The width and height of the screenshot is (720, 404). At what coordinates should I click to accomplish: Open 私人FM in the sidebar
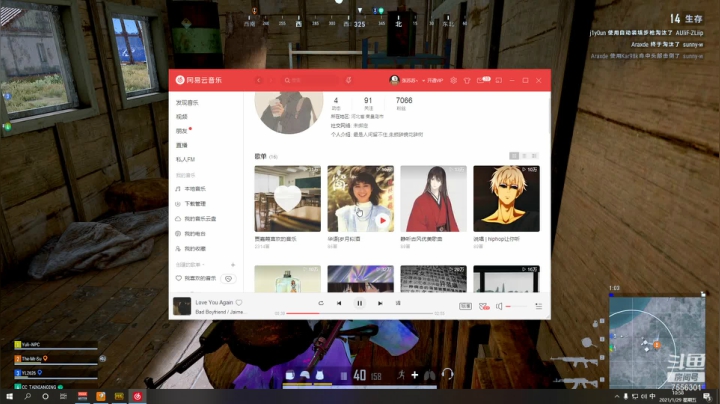[186, 159]
